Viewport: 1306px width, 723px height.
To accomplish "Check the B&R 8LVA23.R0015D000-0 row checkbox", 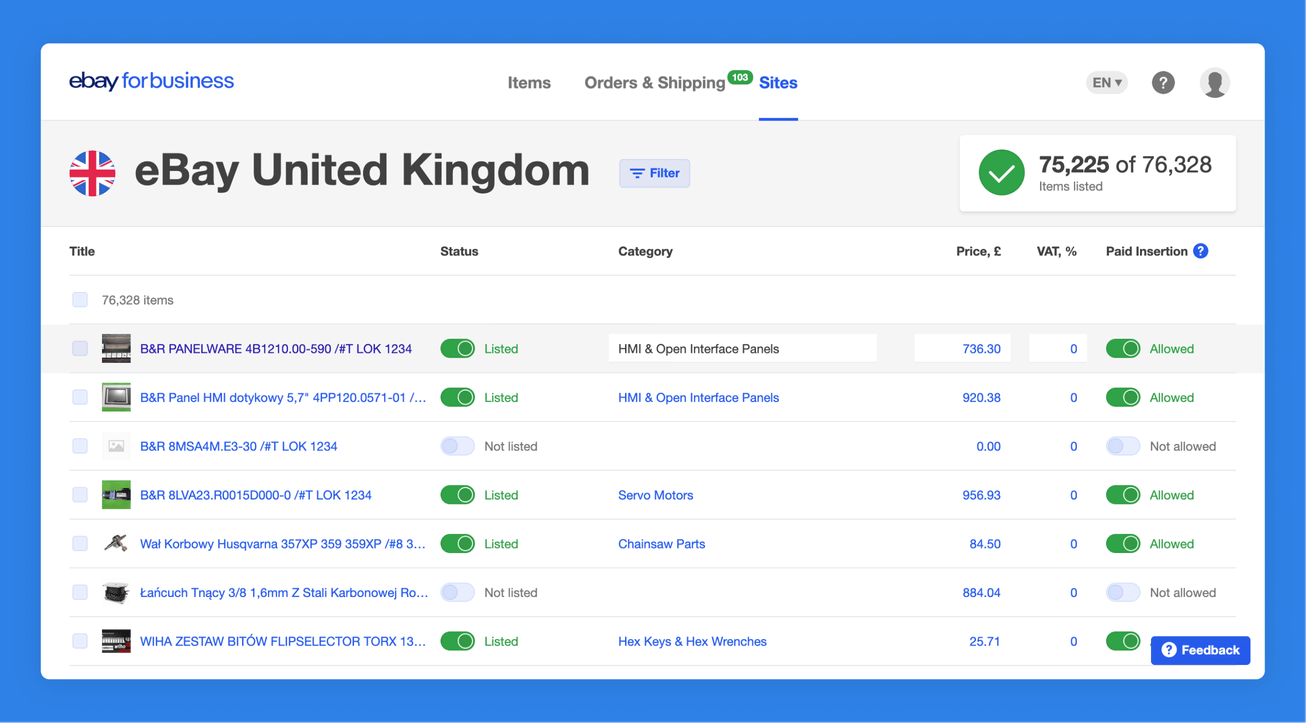I will 80,495.
